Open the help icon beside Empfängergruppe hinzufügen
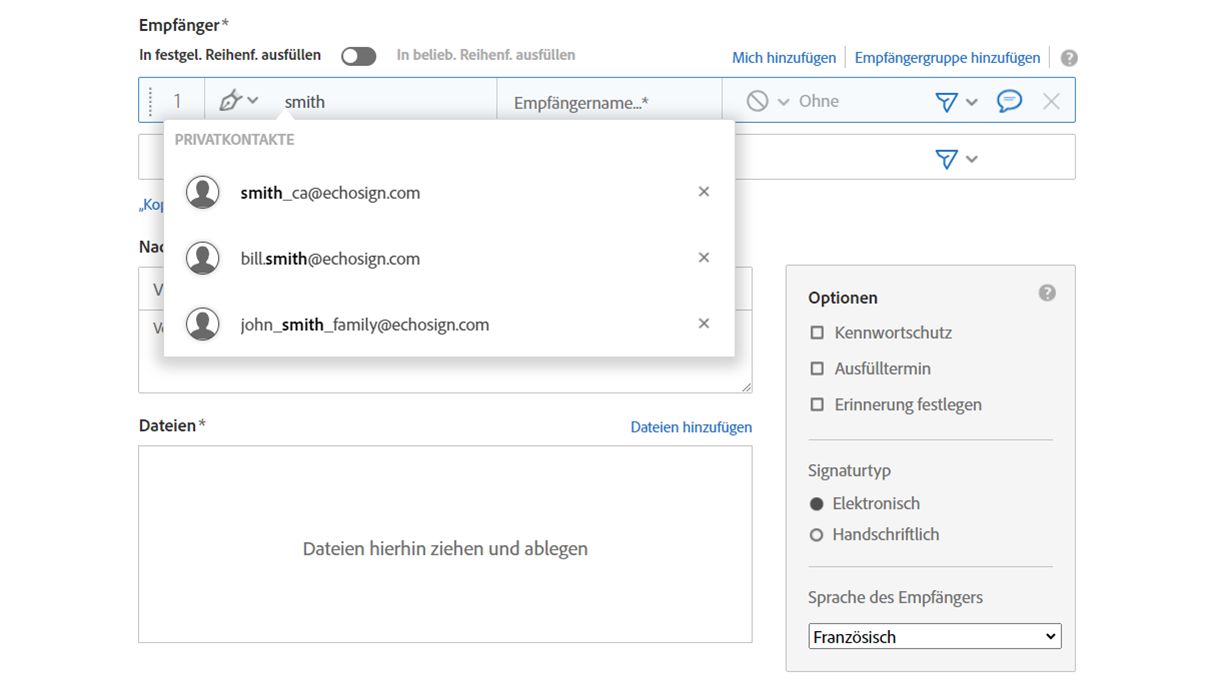The image size is (1208, 690). pos(1069,58)
